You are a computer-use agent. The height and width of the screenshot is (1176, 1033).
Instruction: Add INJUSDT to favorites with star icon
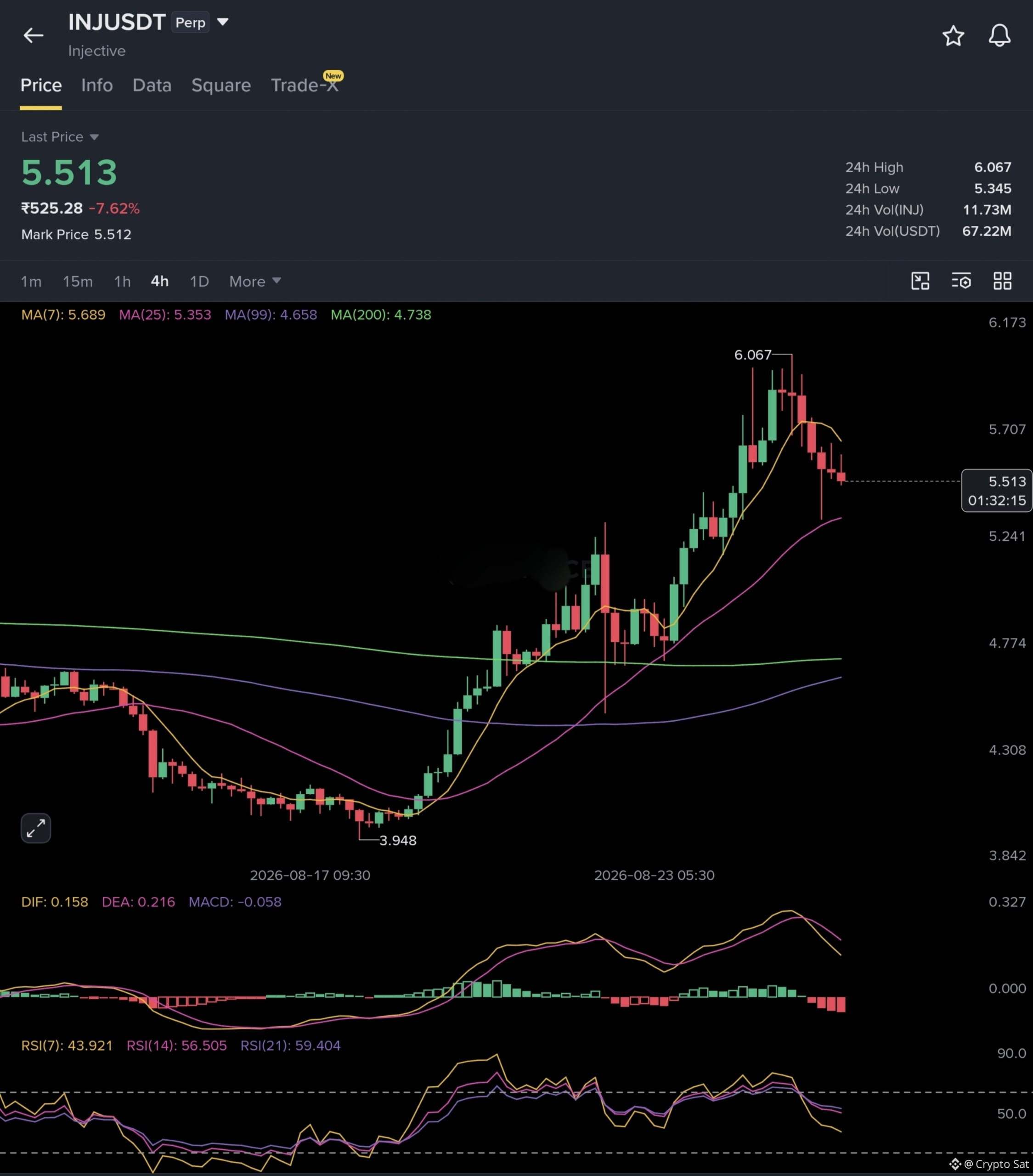point(953,36)
